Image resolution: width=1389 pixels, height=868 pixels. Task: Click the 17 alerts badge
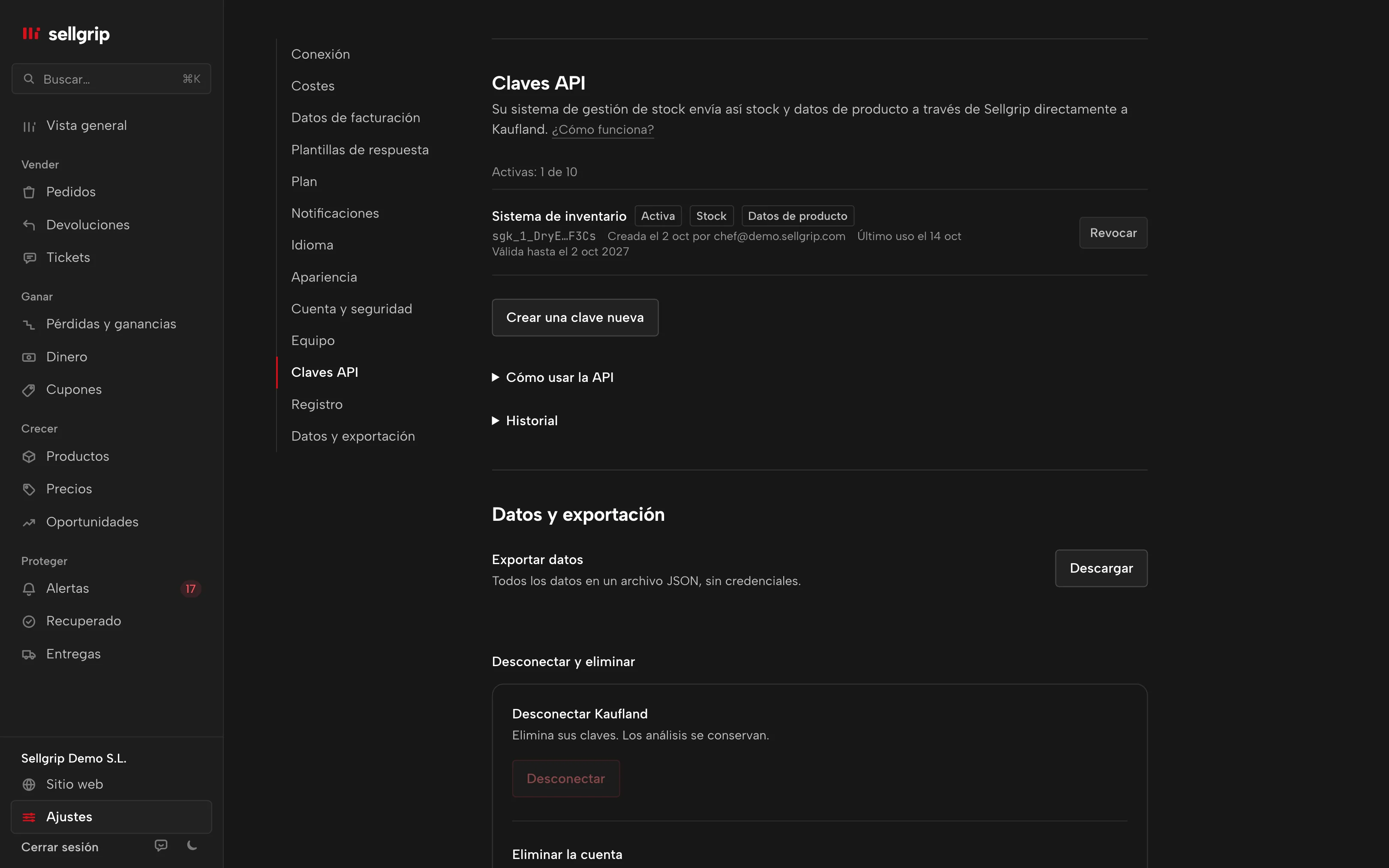[190, 589]
